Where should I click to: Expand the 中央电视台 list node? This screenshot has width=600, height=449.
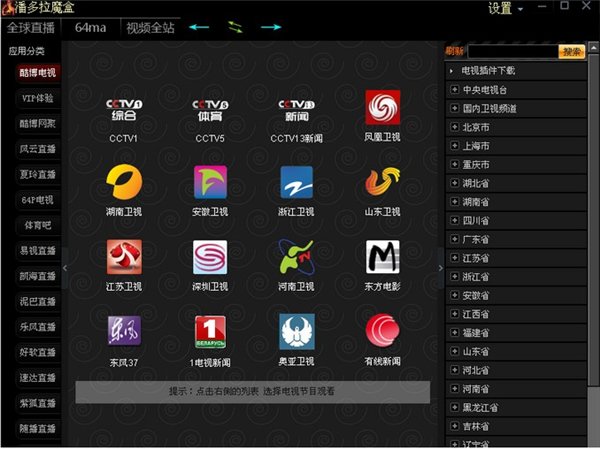[454, 90]
